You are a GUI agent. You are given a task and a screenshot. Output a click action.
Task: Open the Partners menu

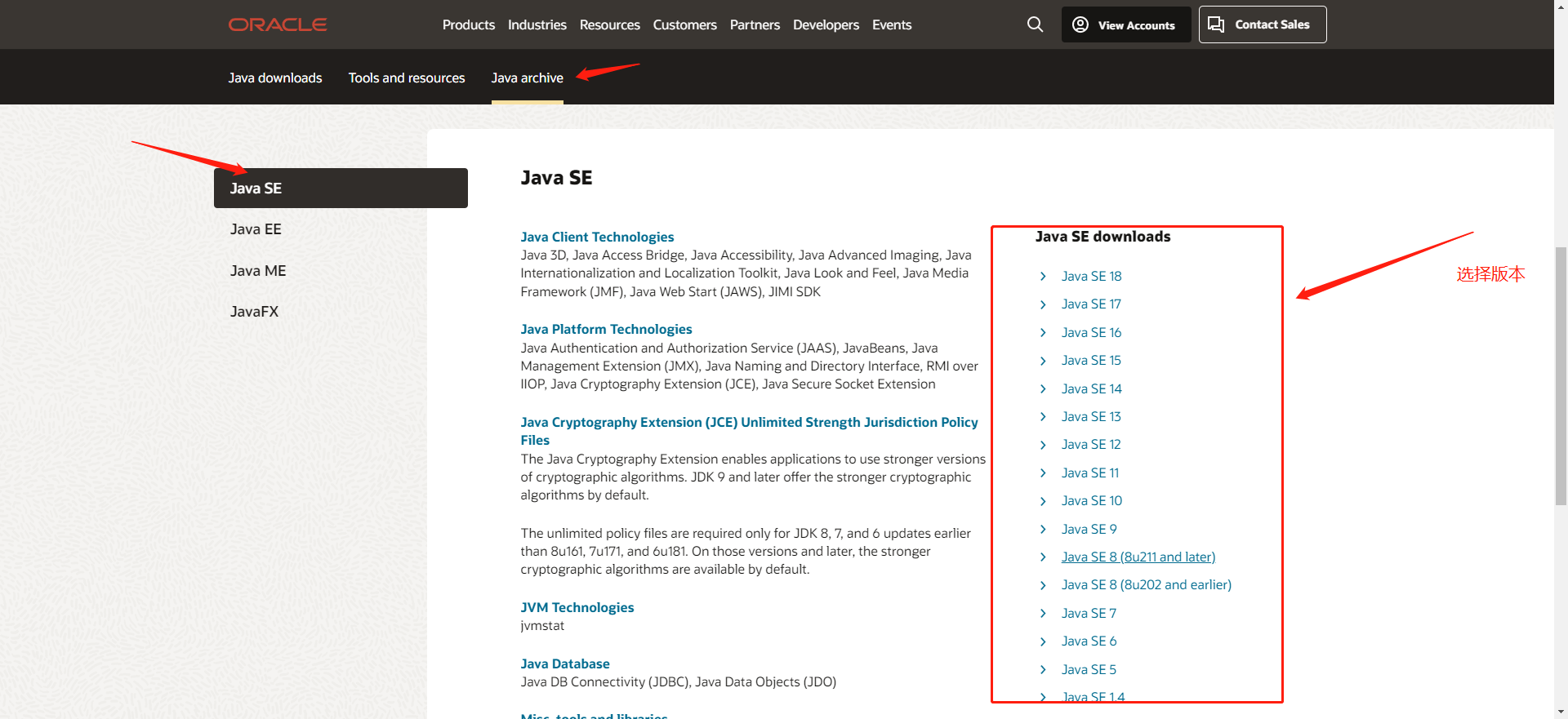tap(755, 24)
